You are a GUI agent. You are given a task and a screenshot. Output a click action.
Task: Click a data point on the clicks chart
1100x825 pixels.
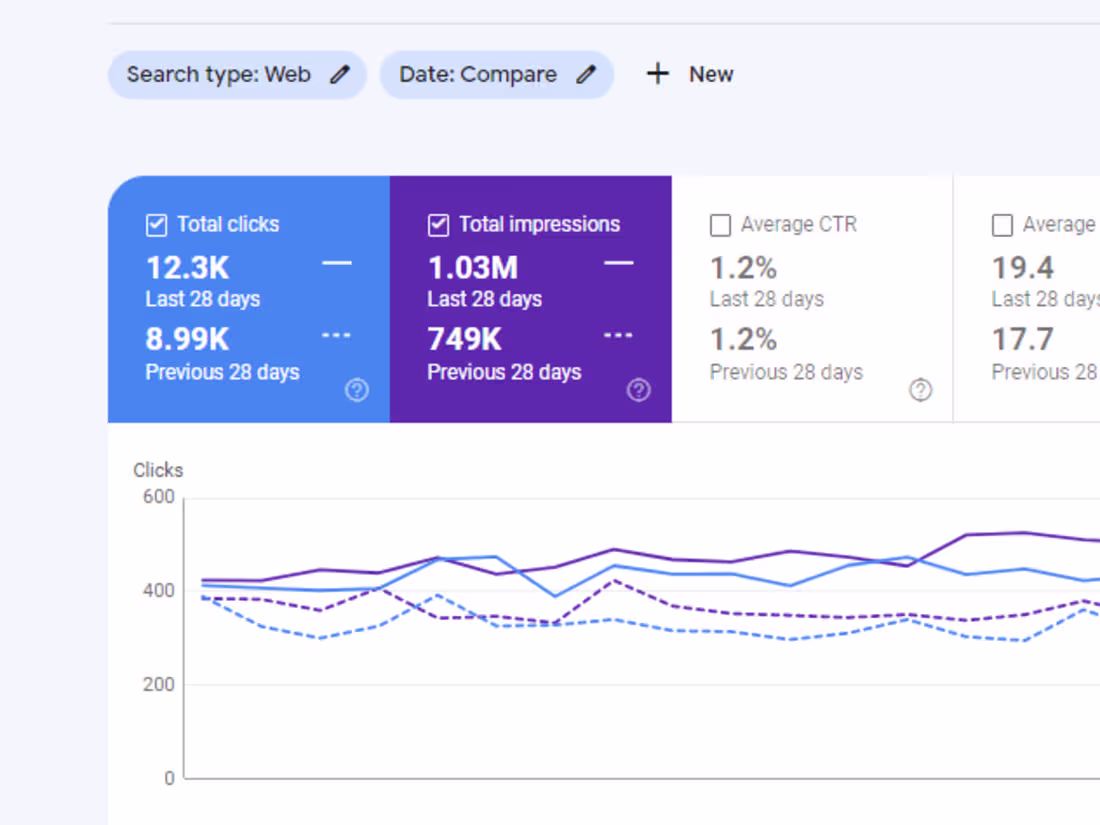(x=611, y=549)
